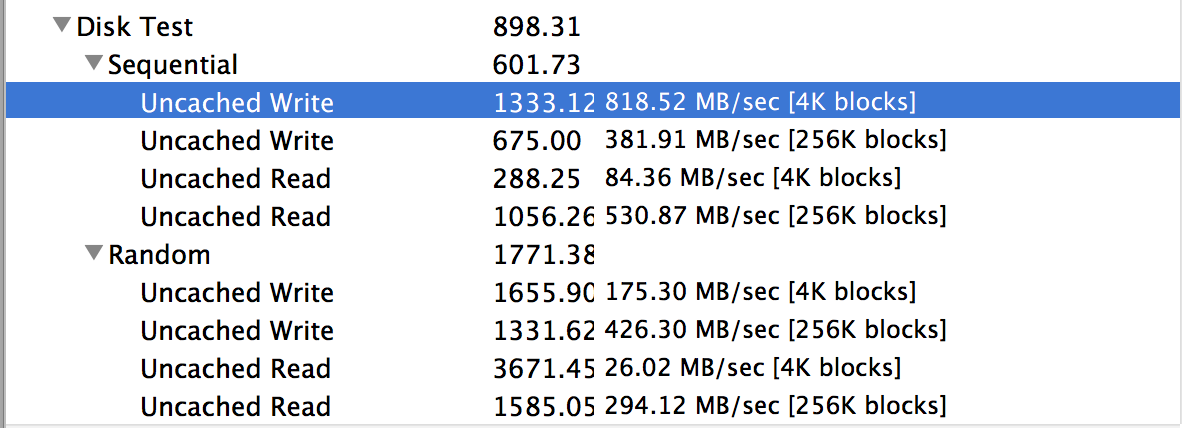Select Sequential Uncached Read 84.36 MB/sec row
The width and height of the screenshot is (1182, 428).
tap(593, 179)
